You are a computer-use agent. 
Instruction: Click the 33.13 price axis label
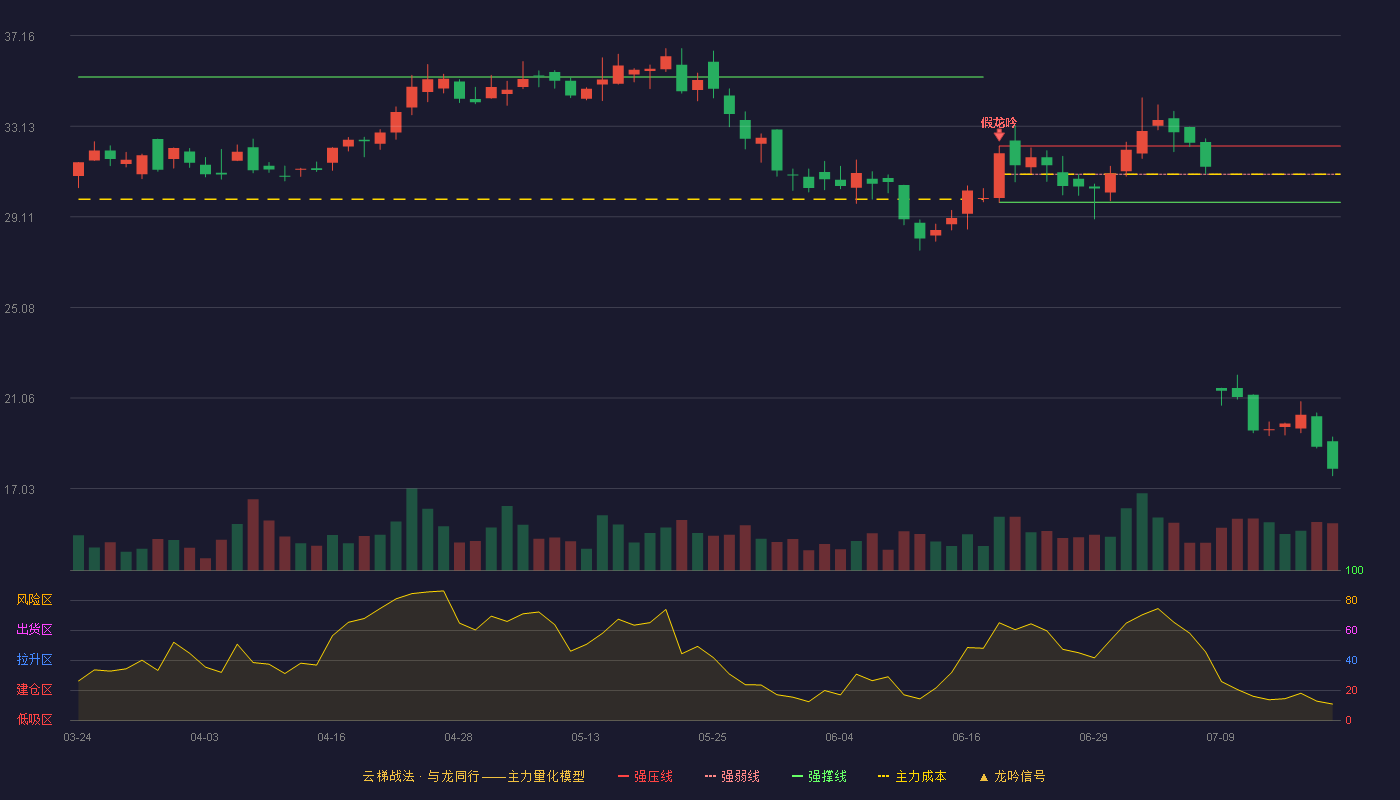(x=19, y=127)
